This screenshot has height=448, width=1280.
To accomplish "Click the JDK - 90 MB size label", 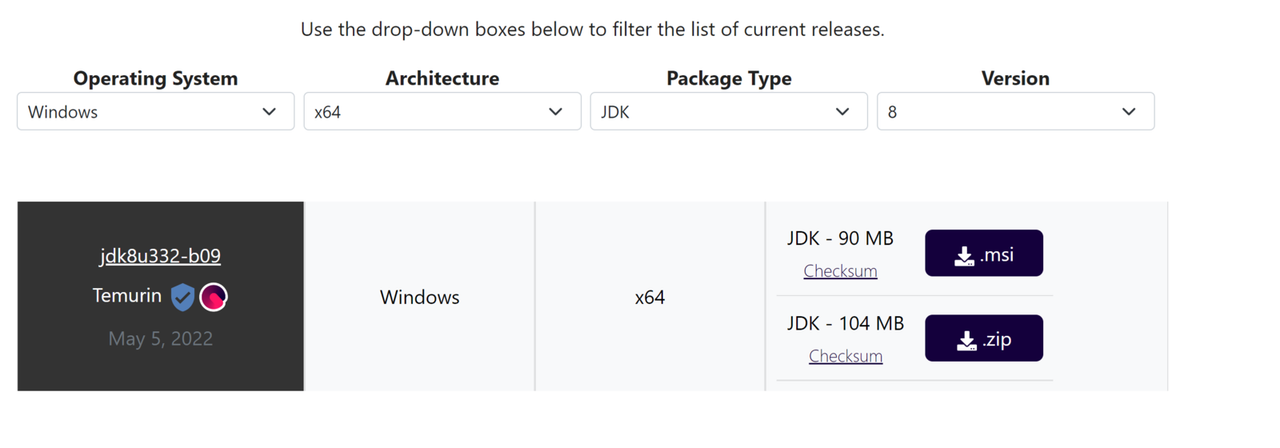I will coord(840,239).
